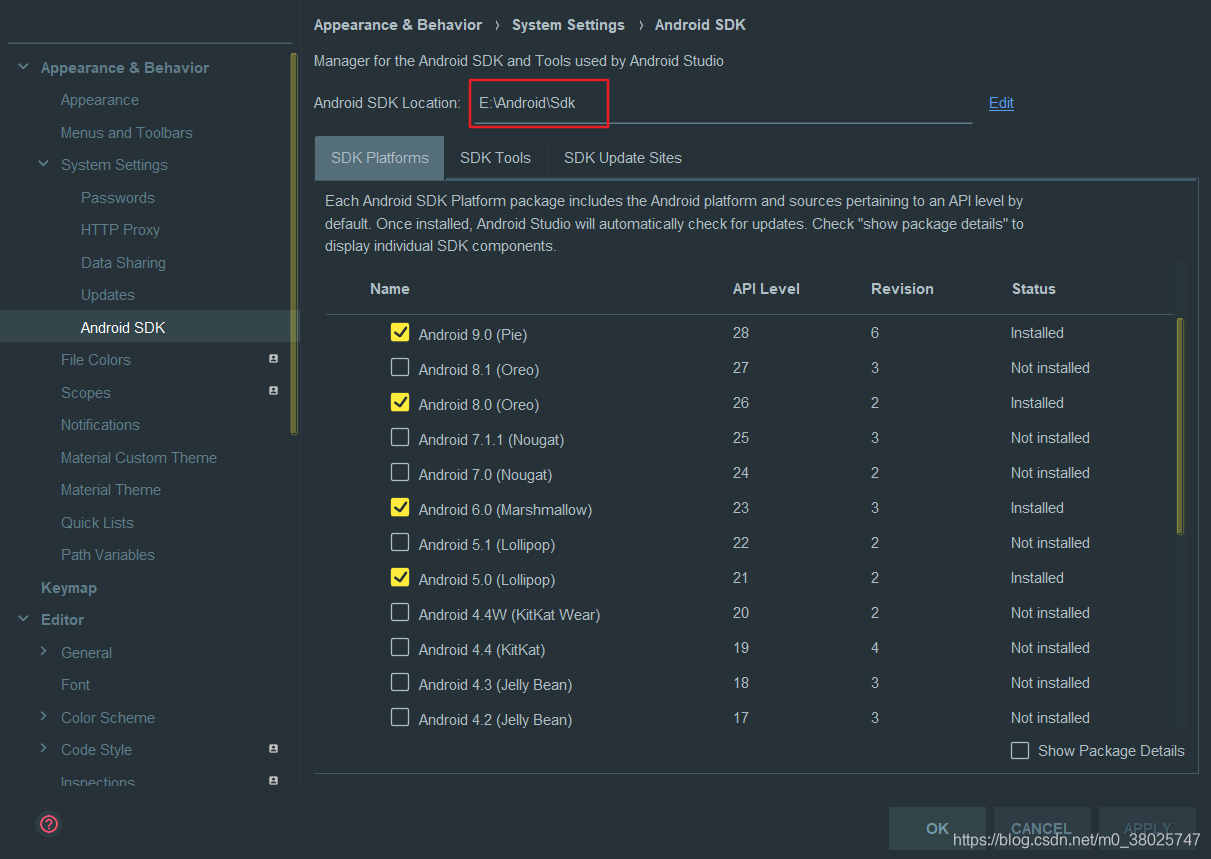Screen dimensions: 1211x859
Task: Open Scopes settings
Action: coord(85,392)
